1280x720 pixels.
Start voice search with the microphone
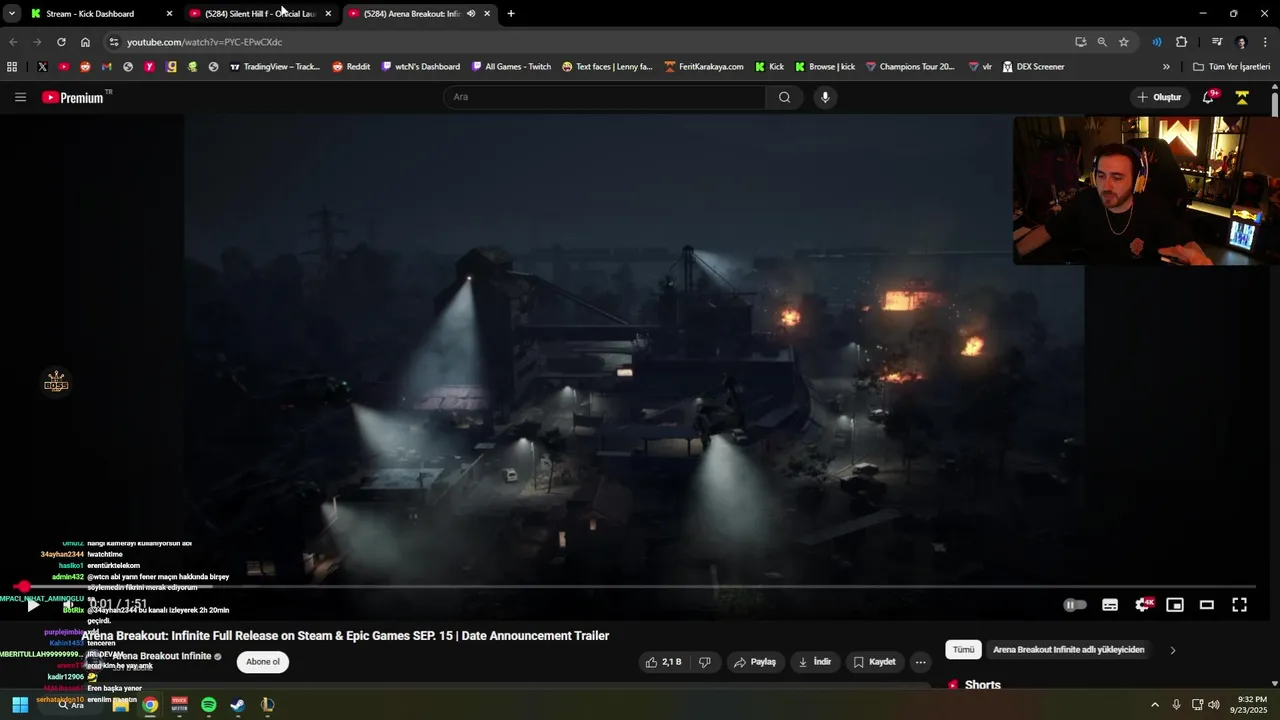[825, 97]
